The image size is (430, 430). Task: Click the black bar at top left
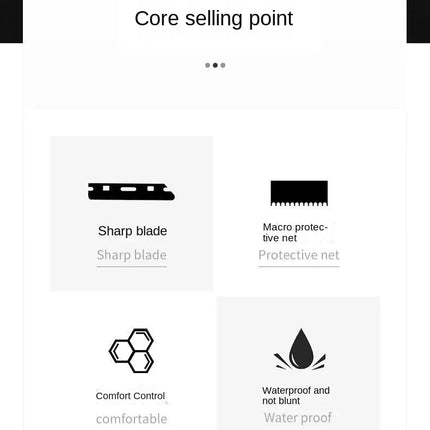click(11, 21)
